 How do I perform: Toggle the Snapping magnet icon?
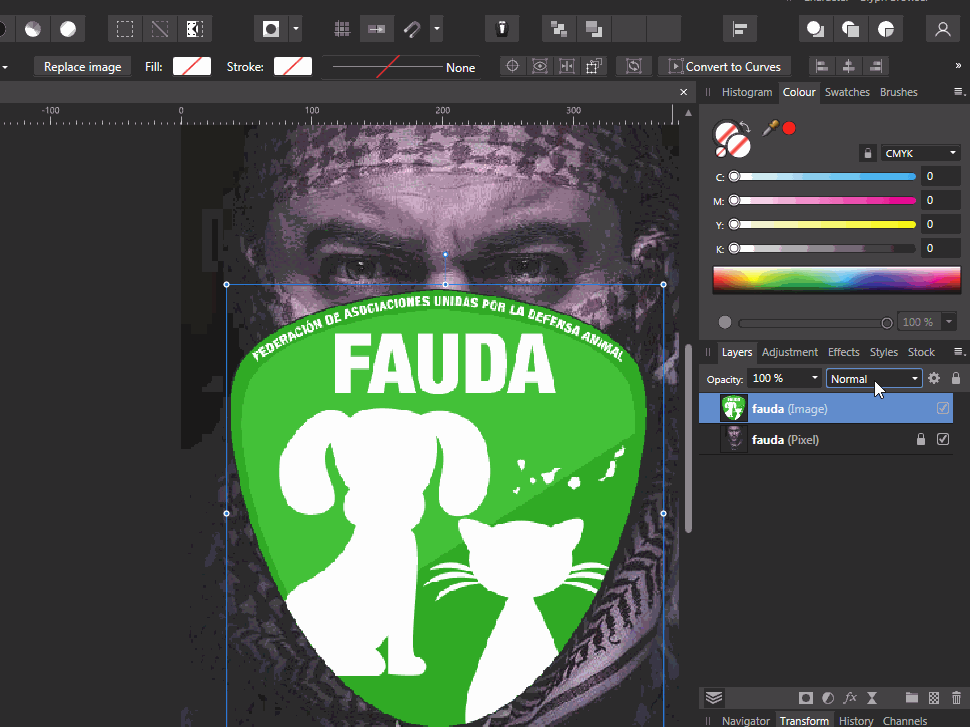(x=412, y=29)
